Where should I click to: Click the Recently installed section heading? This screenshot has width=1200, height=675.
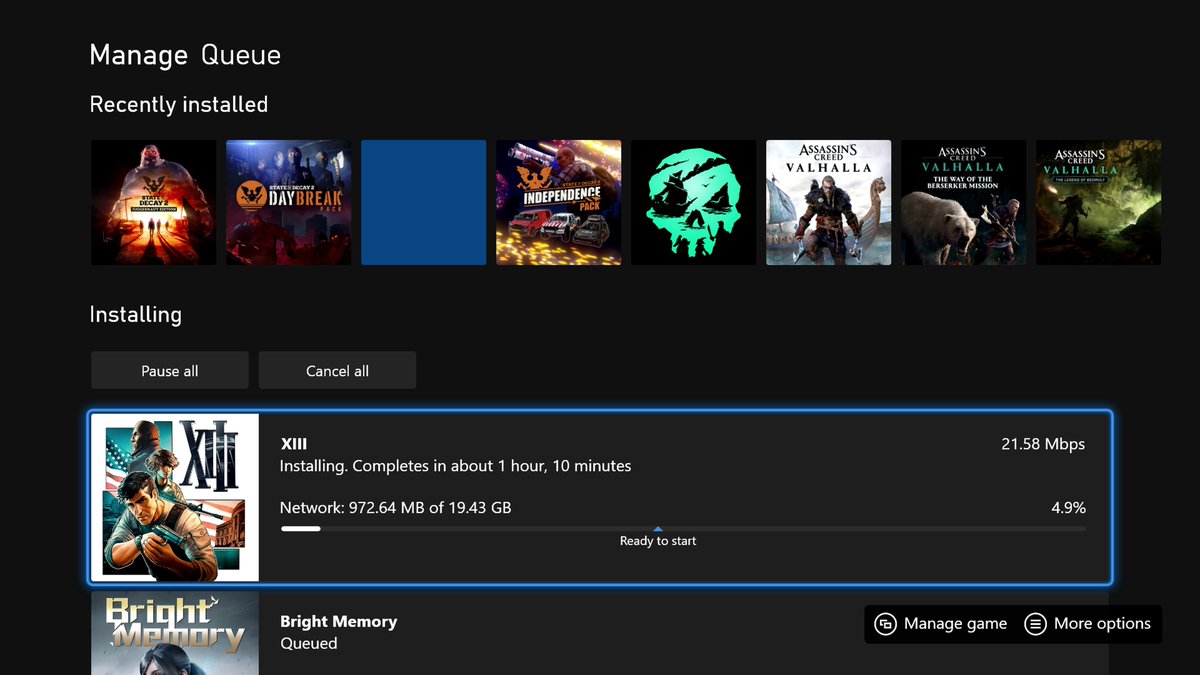click(x=179, y=105)
